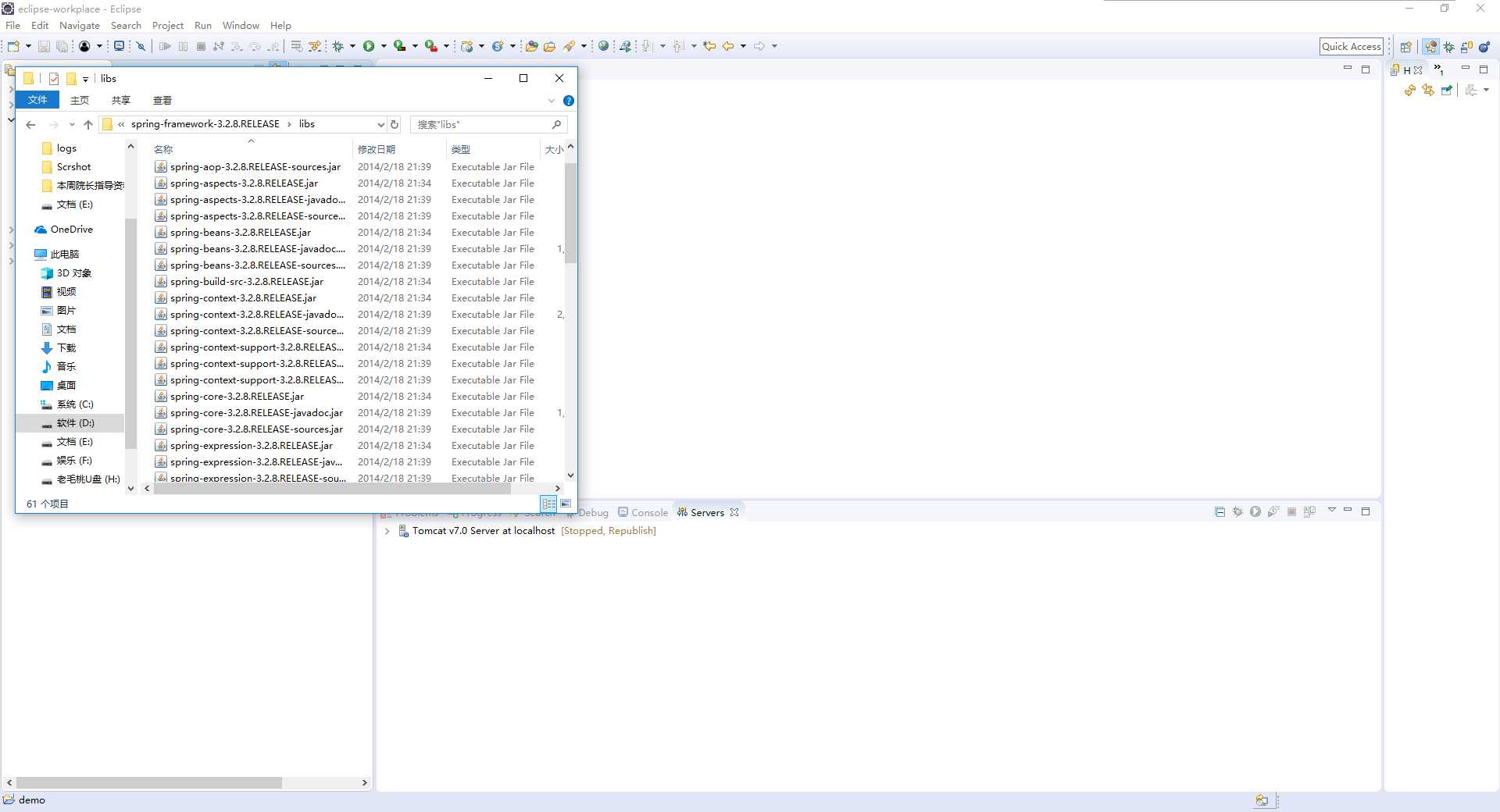Viewport: 1500px width, 812px height.
Task: Select the 文件 ribbon tab in Explorer
Action: (x=37, y=100)
